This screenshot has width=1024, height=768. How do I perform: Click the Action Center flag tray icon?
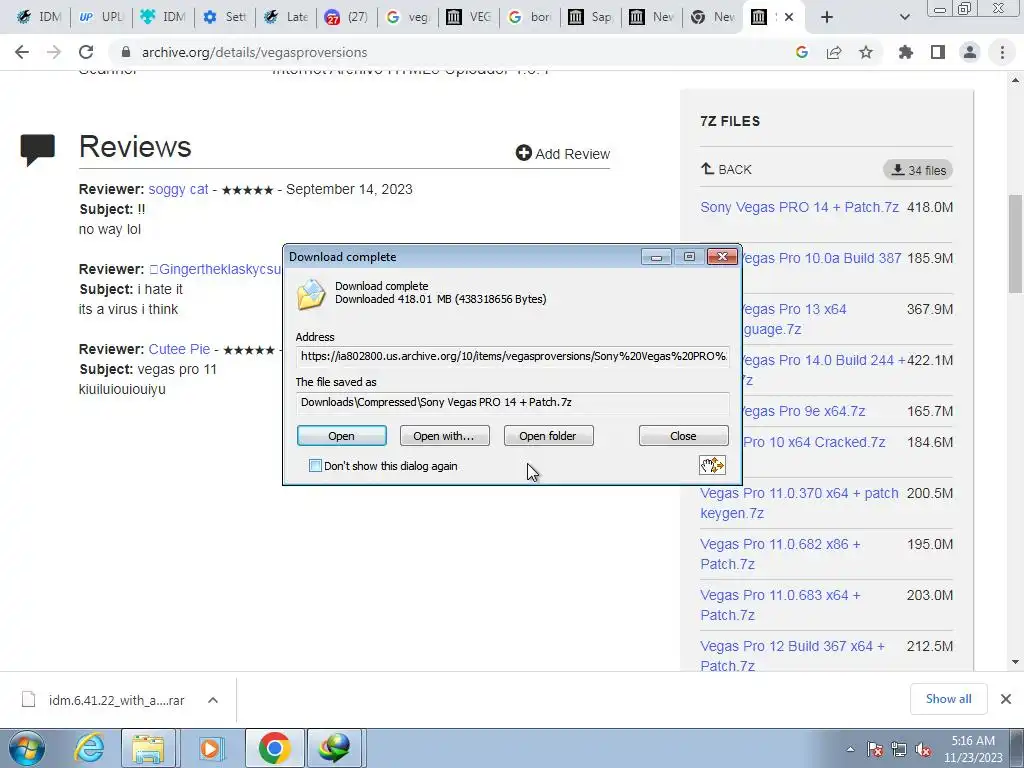coord(875,749)
